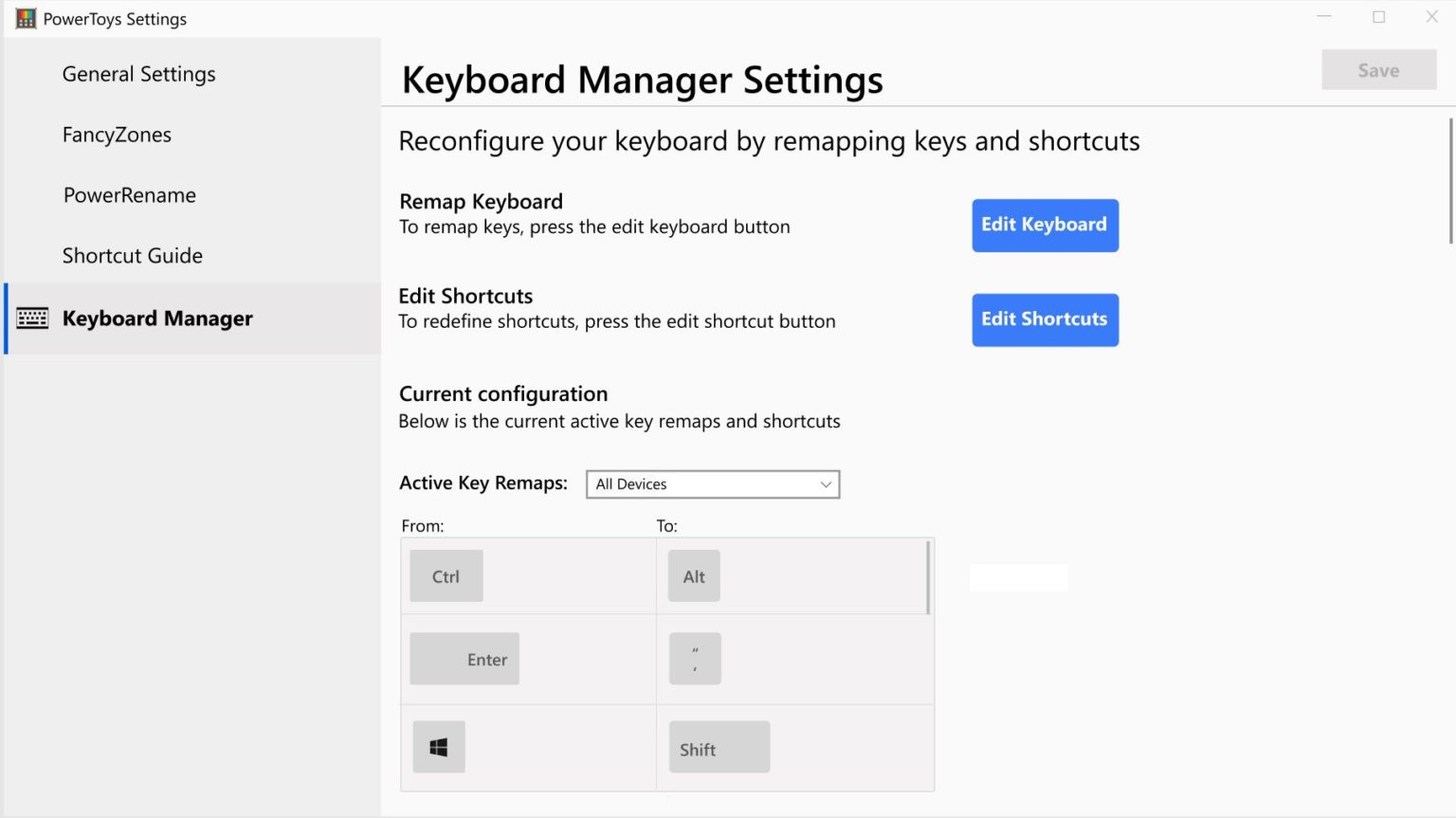Select the Keyboard Manager sidebar entry
1456x818 pixels.
tap(157, 318)
